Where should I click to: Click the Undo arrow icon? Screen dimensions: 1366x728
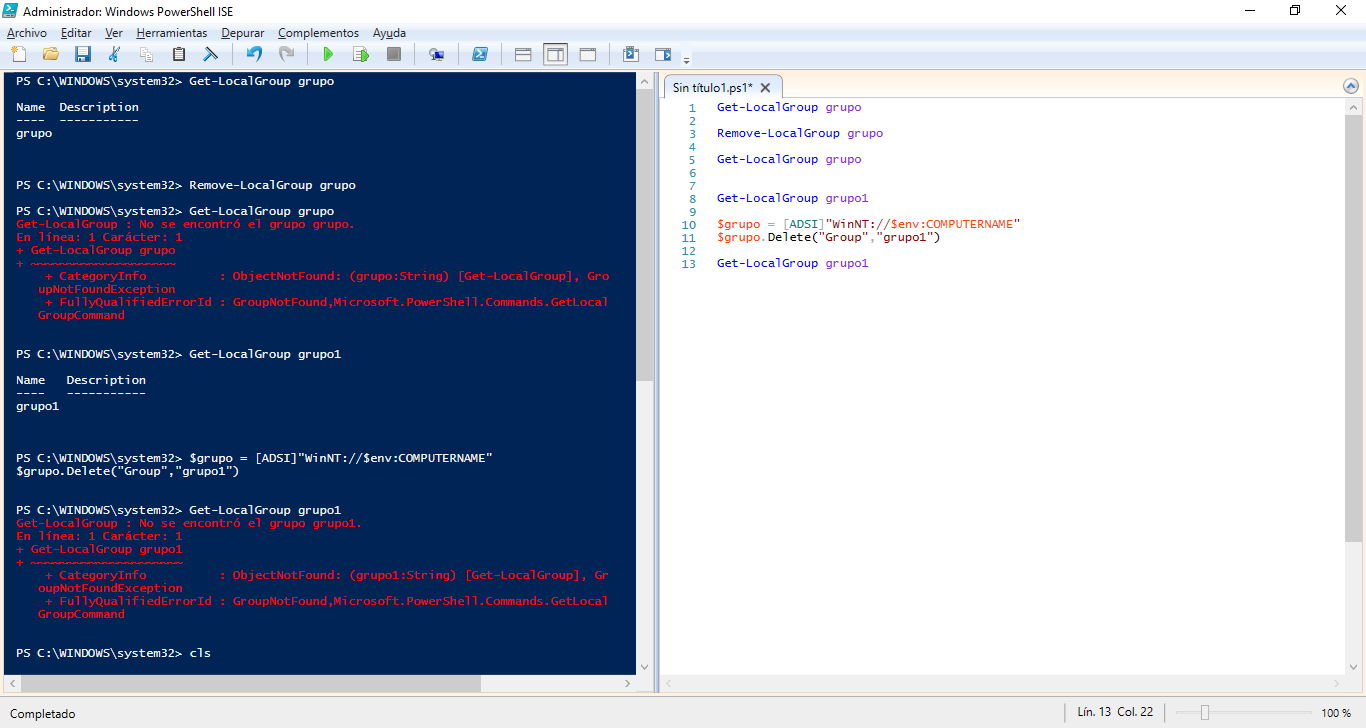tap(254, 54)
